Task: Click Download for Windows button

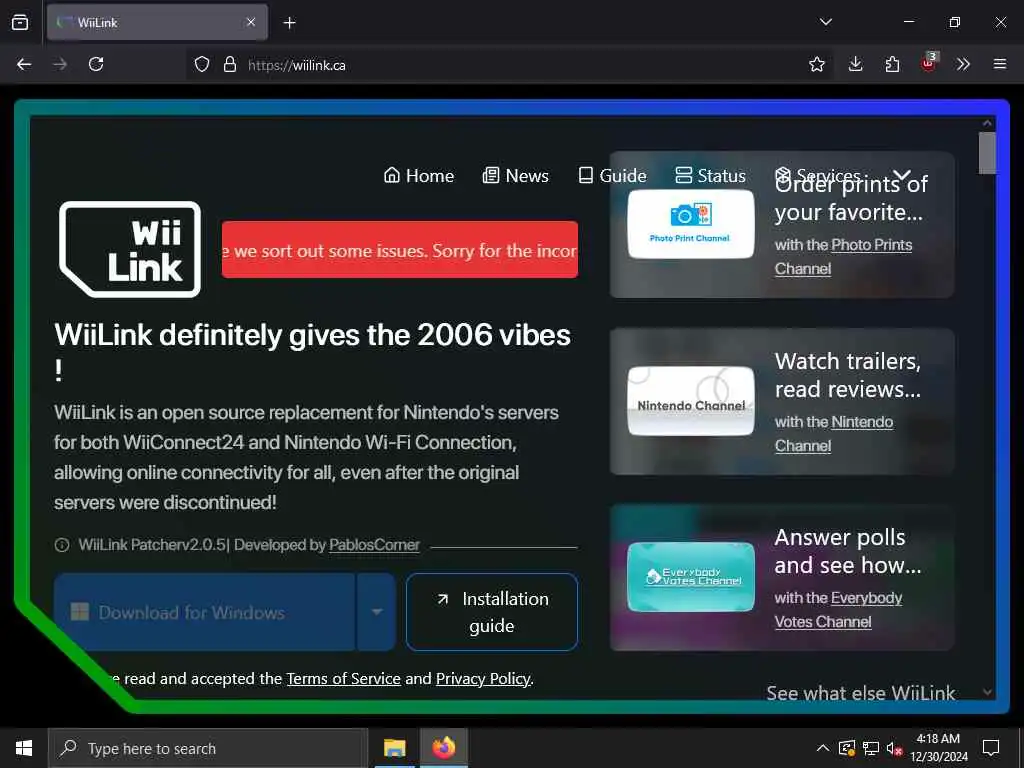Action: click(204, 612)
